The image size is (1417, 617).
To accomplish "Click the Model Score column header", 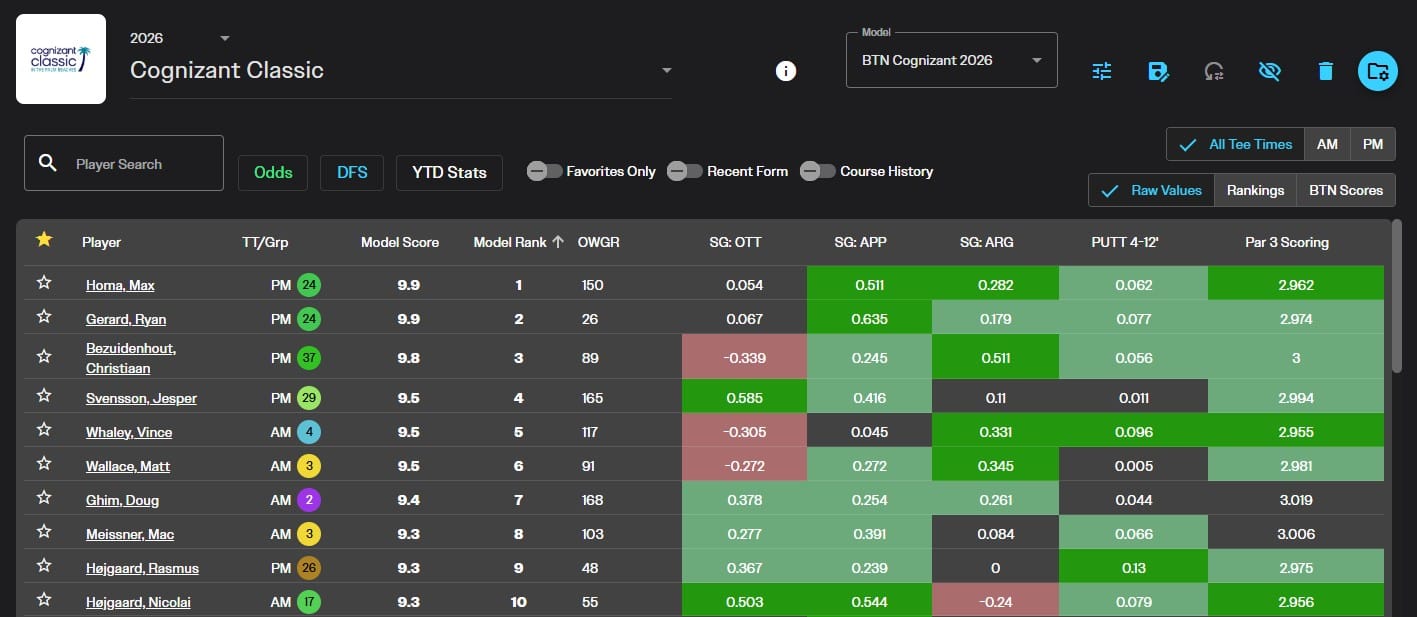I will pyautogui.click(x=400, y=242).
